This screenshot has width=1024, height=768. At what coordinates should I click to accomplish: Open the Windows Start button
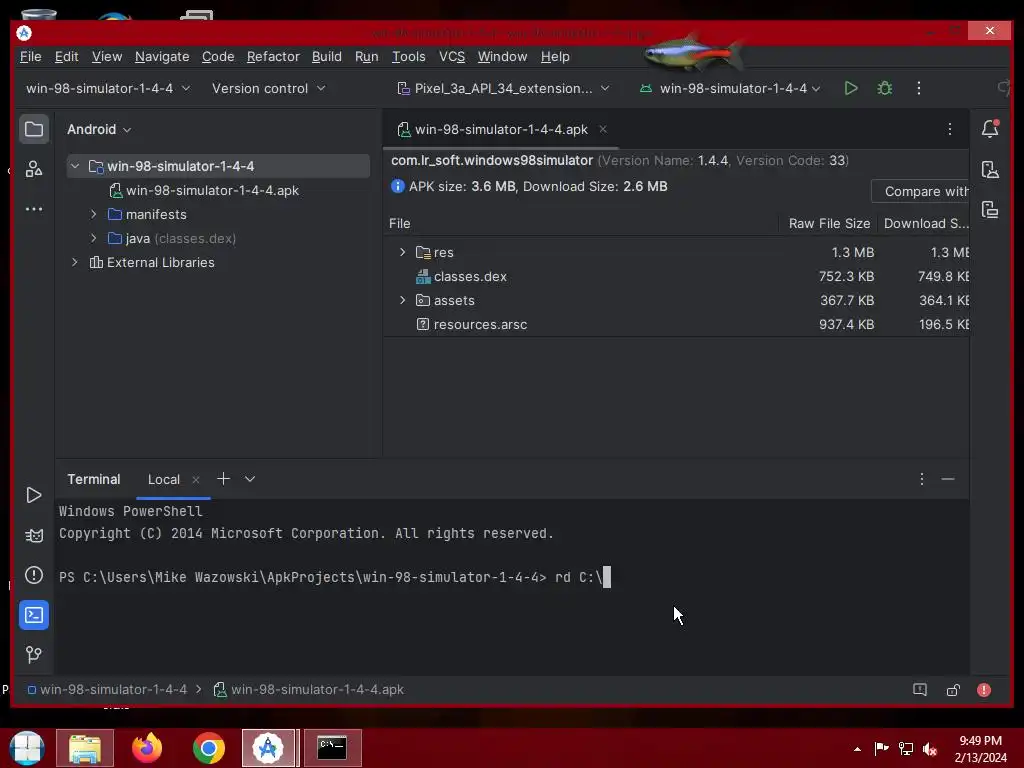pyautogui.click(x=27, y=748)
